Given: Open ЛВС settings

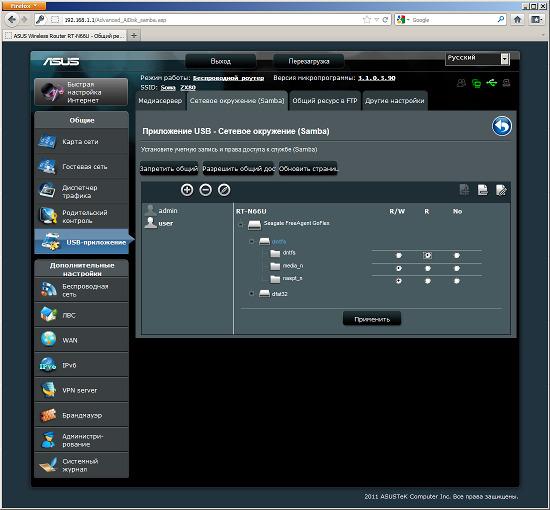Looking at the screenshot, I should (x=81, y=315).
